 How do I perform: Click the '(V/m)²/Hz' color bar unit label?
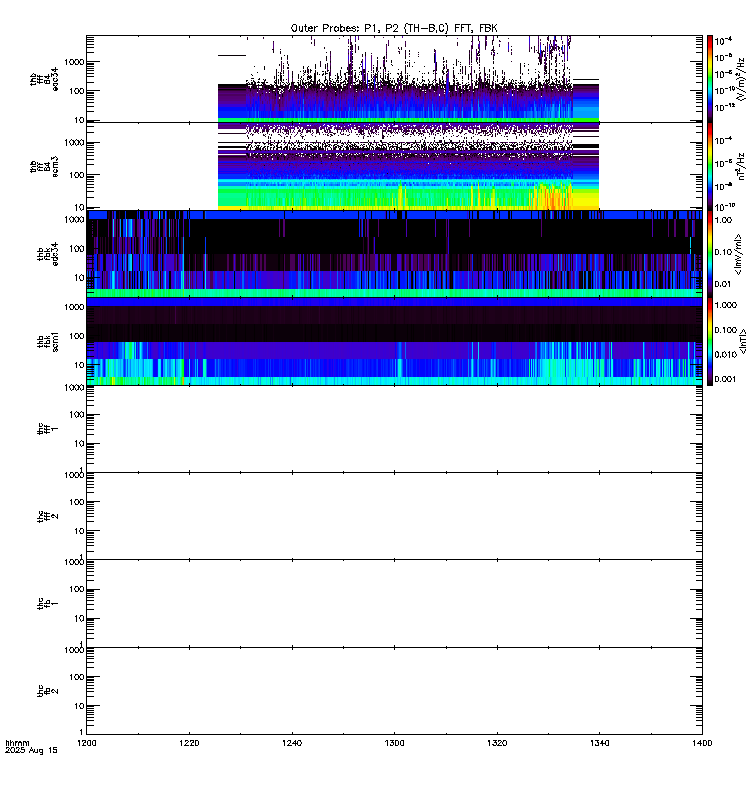(x=742, y=79)
